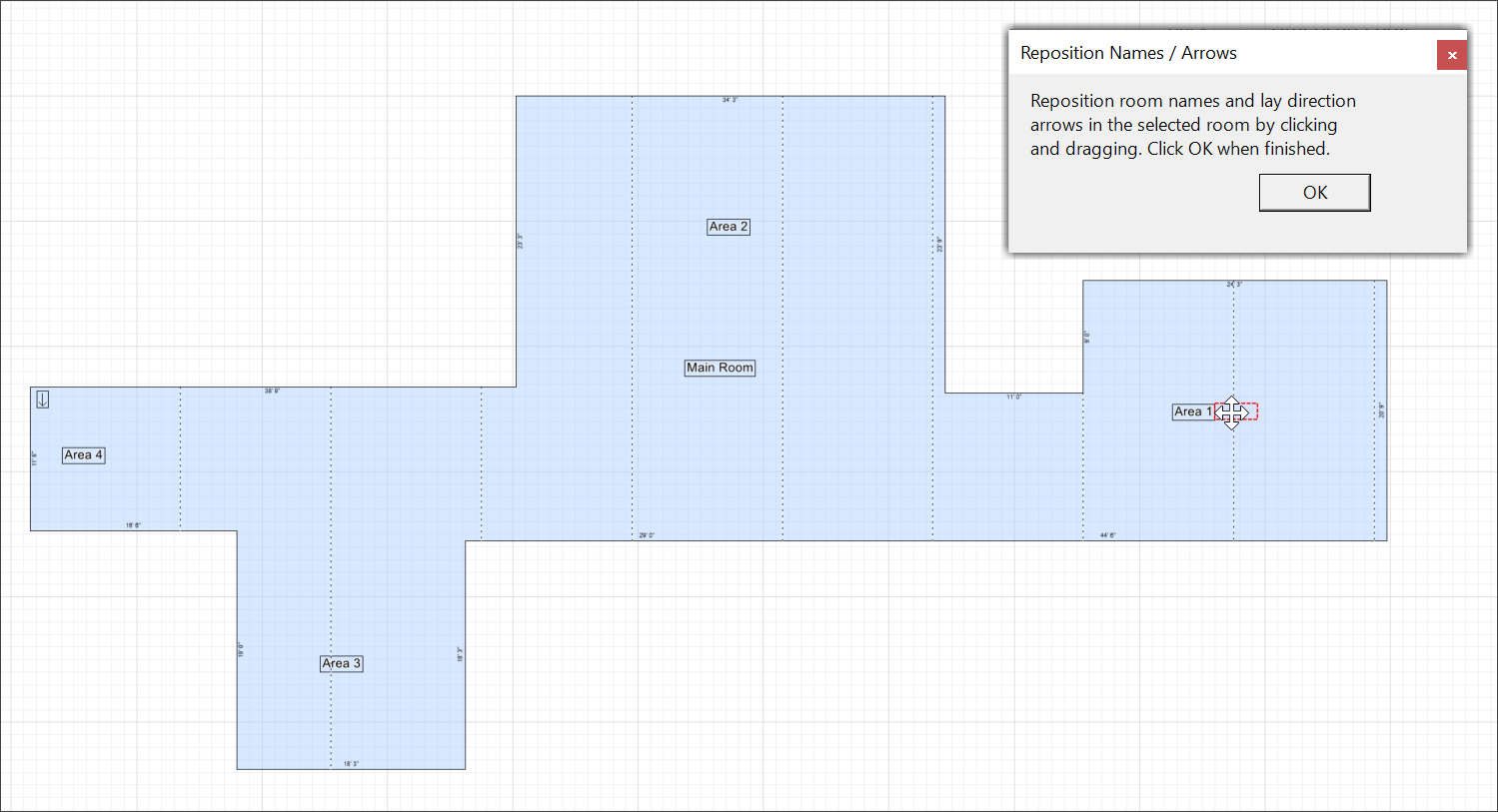Pick the Area 3 room name label

341,663
